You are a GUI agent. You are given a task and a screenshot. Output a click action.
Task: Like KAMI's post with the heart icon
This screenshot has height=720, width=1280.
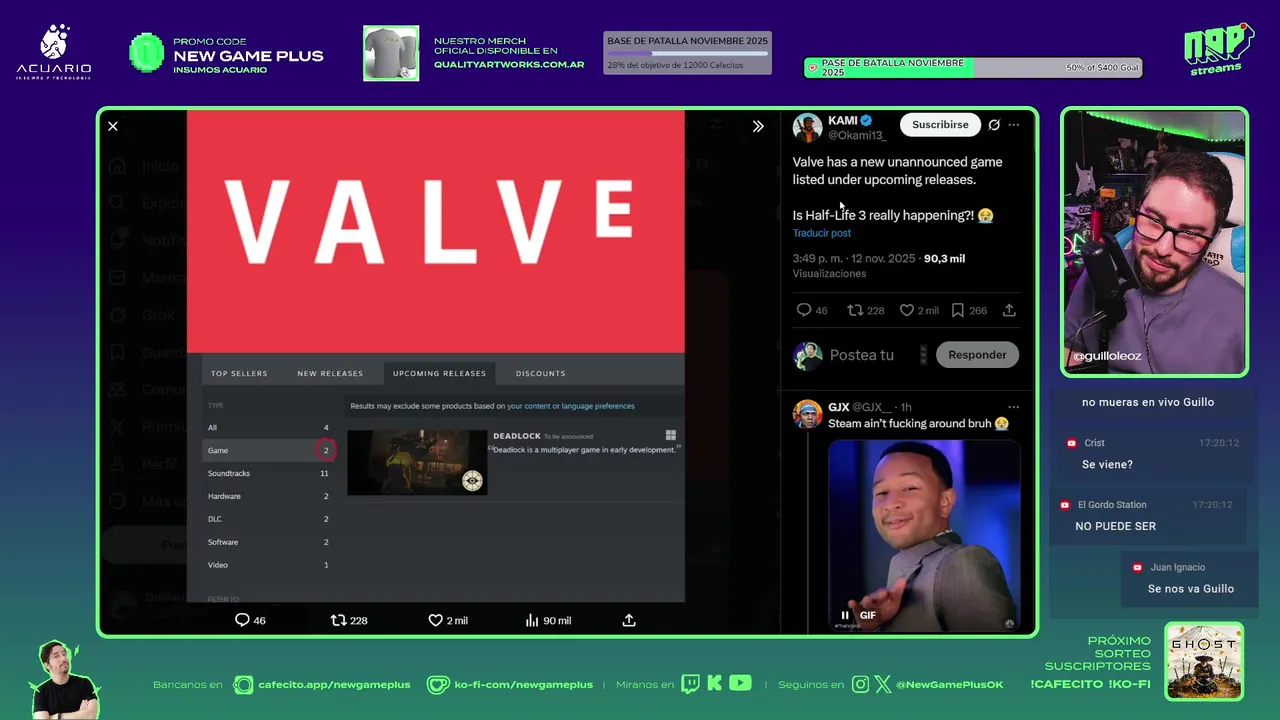[x=907, y=310]
